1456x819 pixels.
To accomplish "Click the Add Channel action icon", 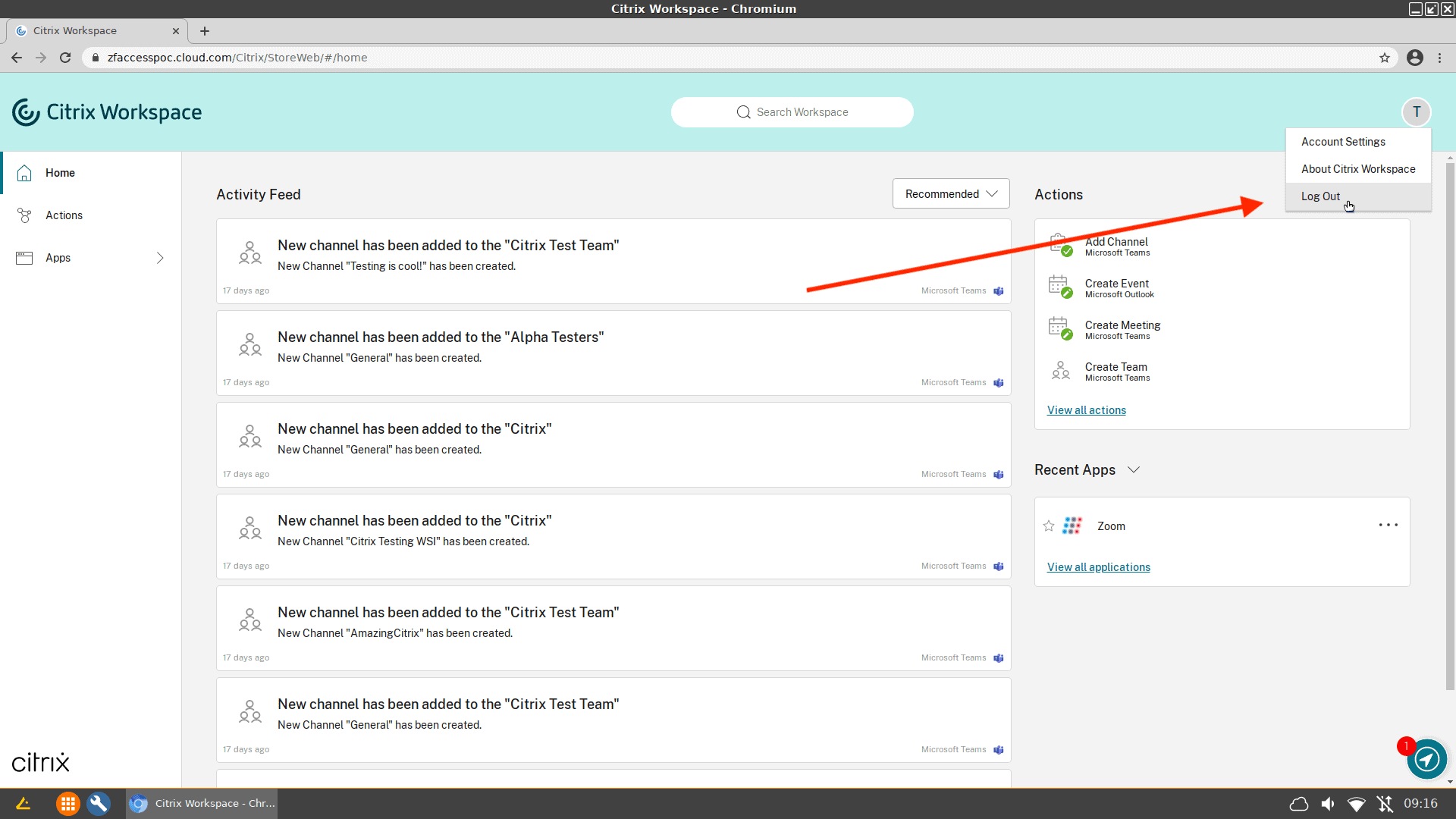I will coord(1060,245).
